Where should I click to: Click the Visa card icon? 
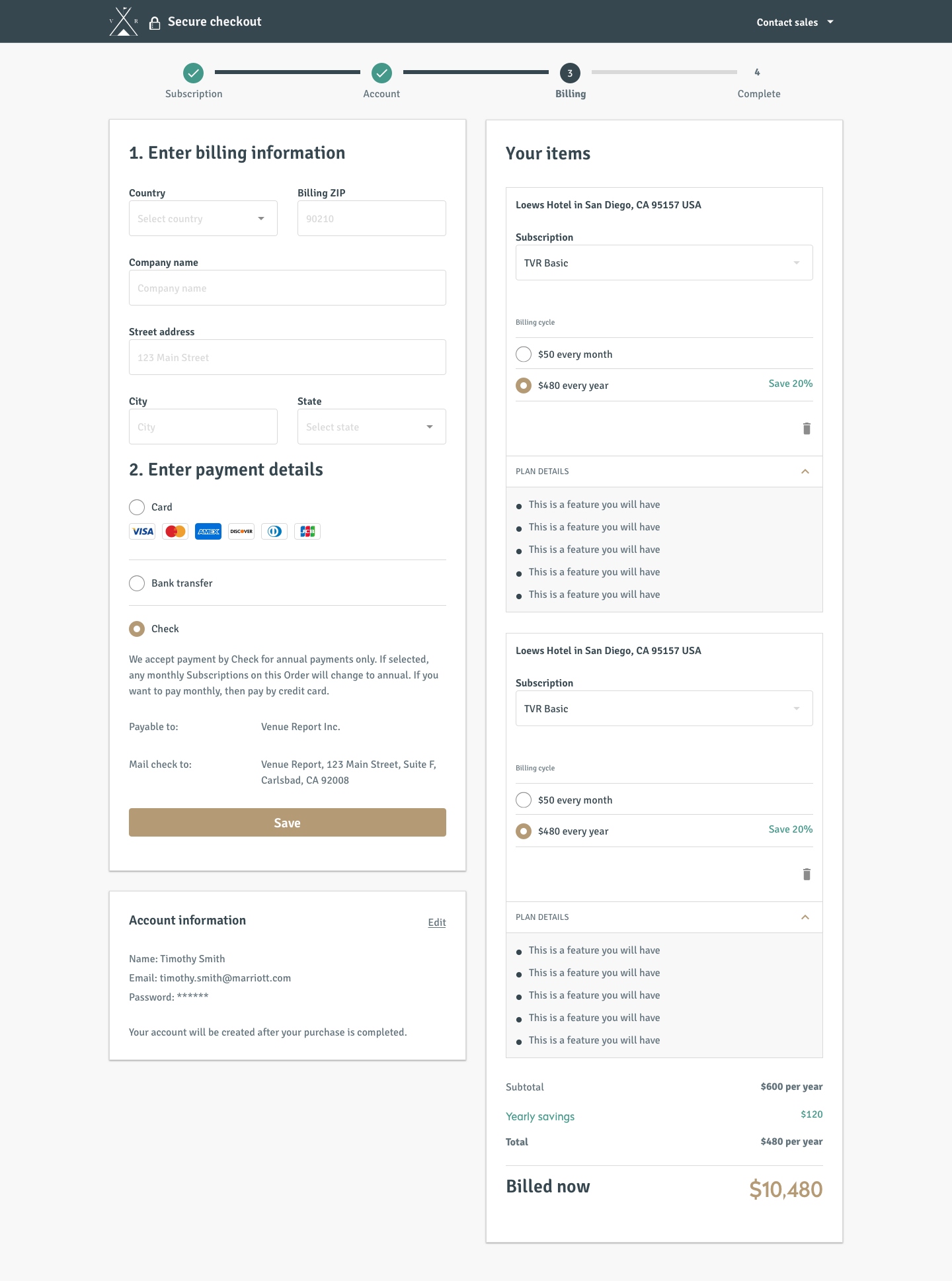coord(142,532)
